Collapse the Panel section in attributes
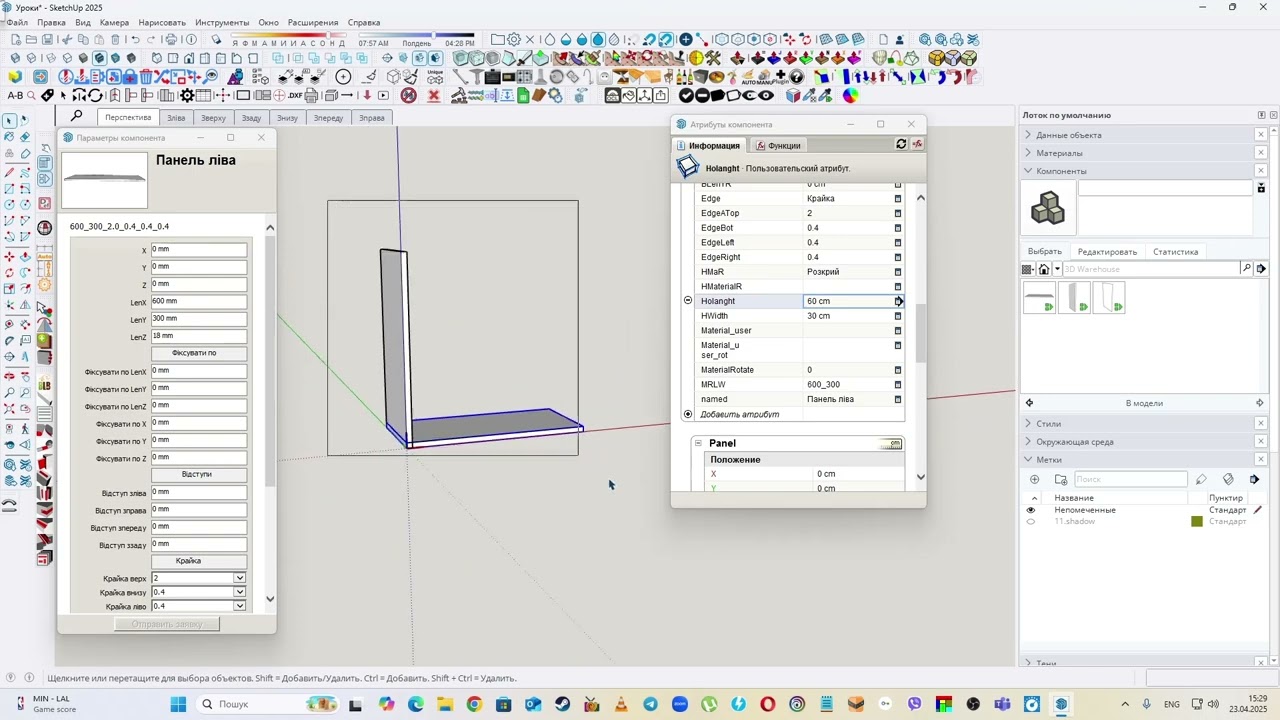Screen dimensions: 1280x720 tap(698, 443)
